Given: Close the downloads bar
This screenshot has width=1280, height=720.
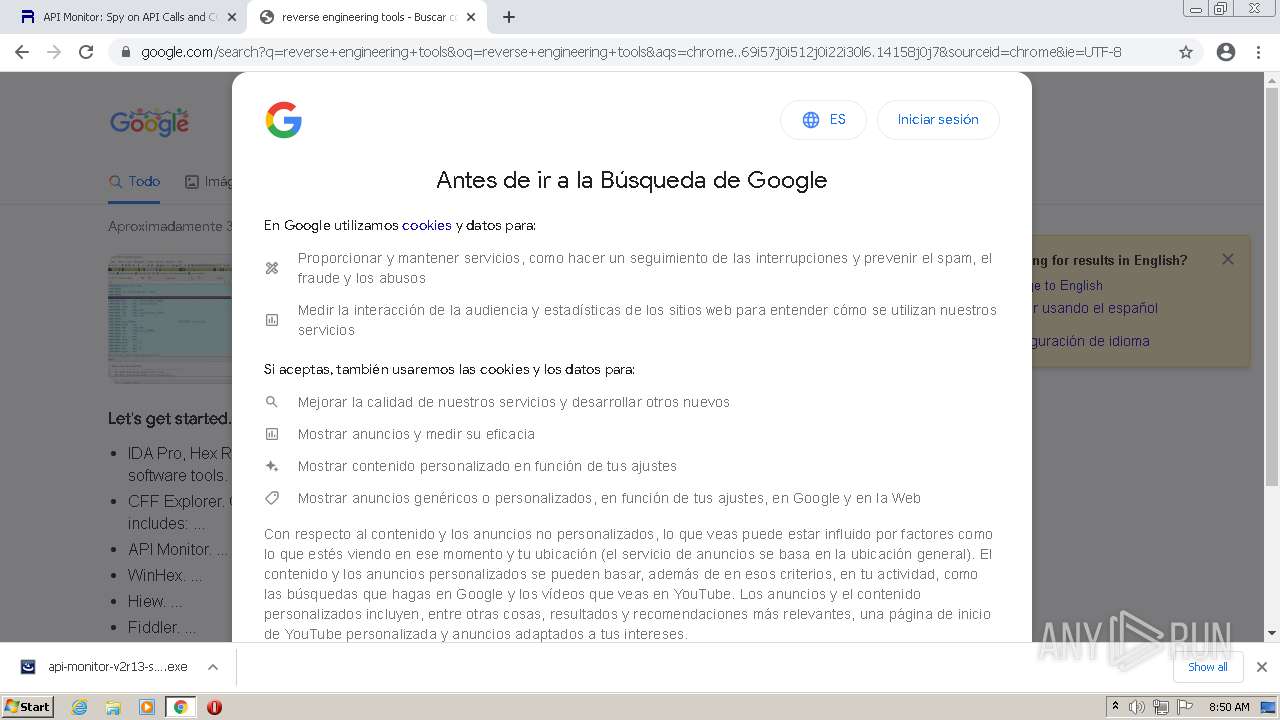Looking at the screenshot, I should pos(1262,667).
